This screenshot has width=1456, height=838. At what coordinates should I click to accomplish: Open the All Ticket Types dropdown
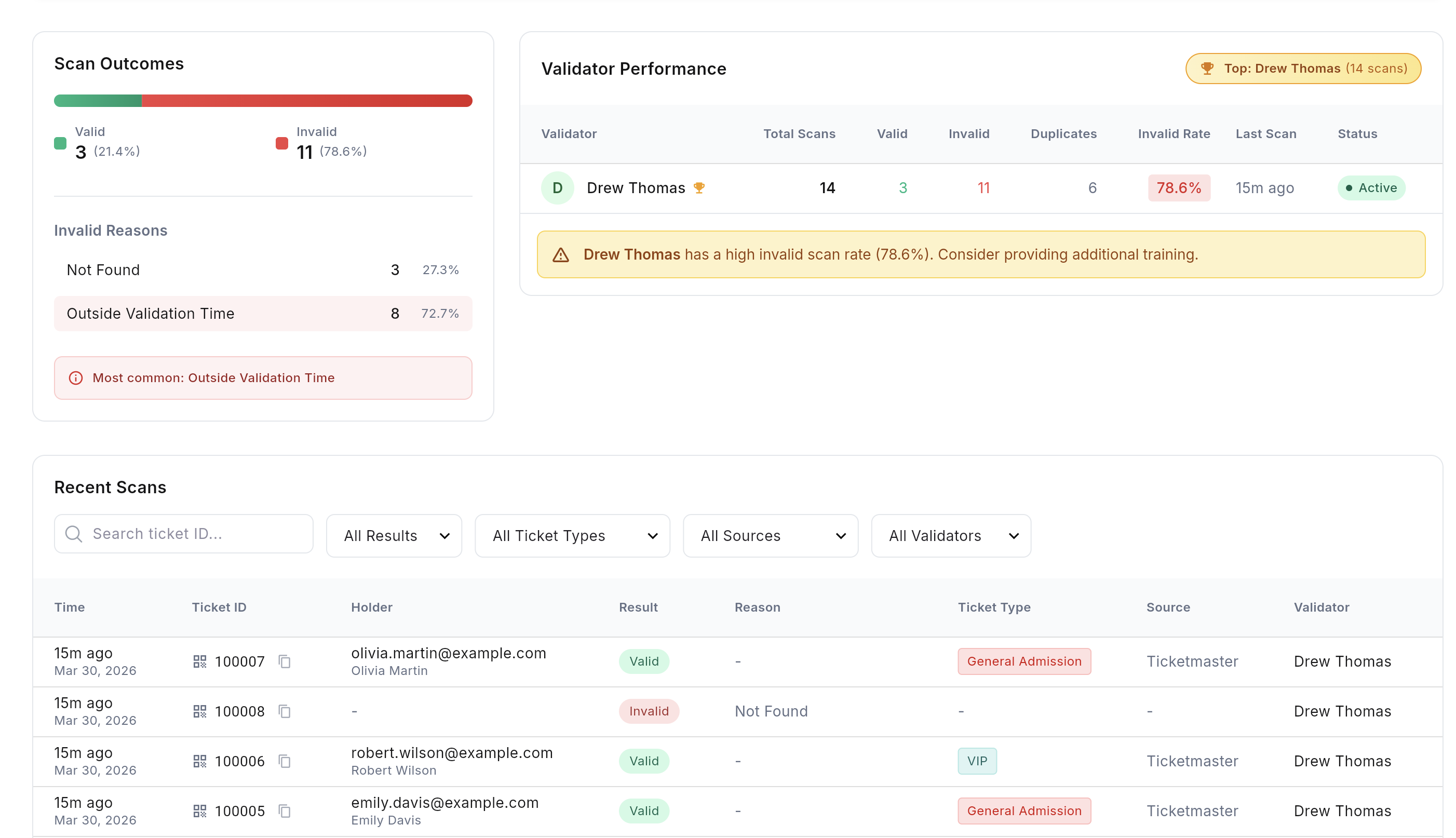click(572, 535)
